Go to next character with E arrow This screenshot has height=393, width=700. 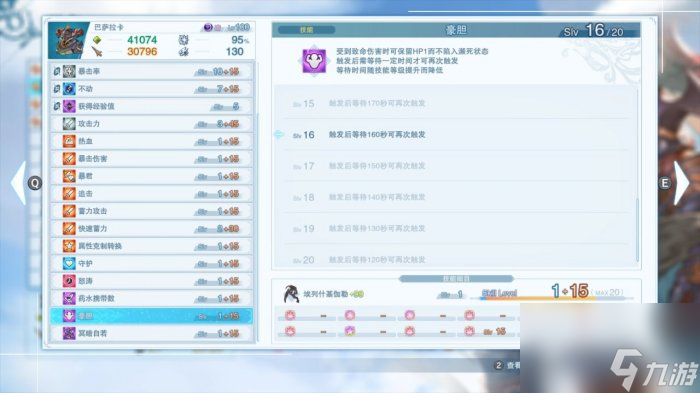click(682, 183)
